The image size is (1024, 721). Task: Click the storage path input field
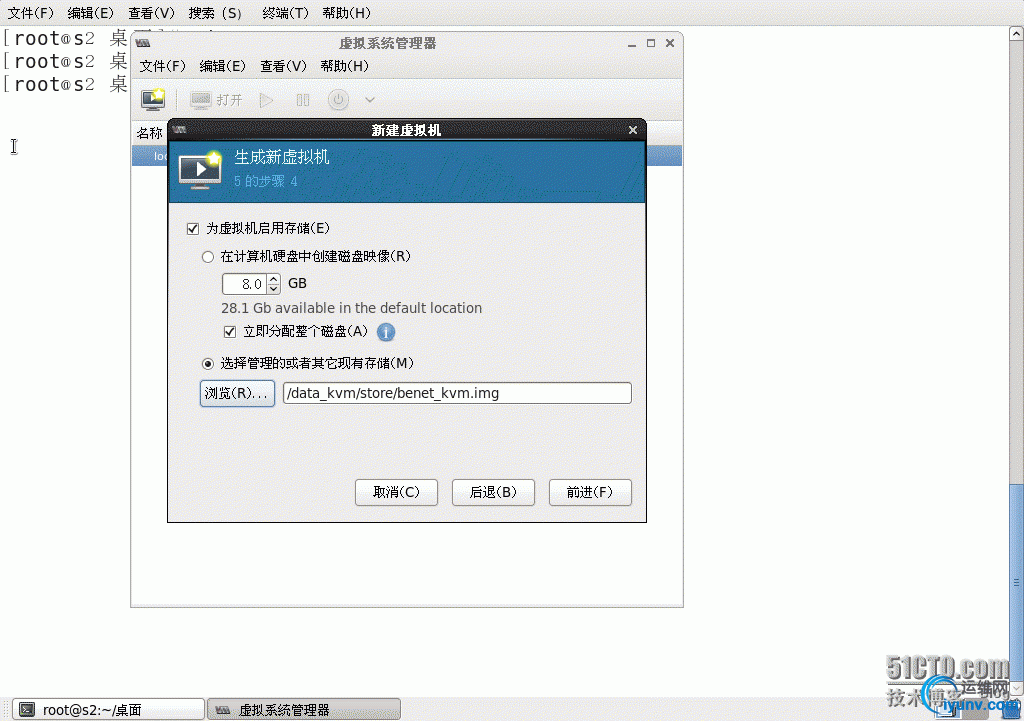[457, 393]
